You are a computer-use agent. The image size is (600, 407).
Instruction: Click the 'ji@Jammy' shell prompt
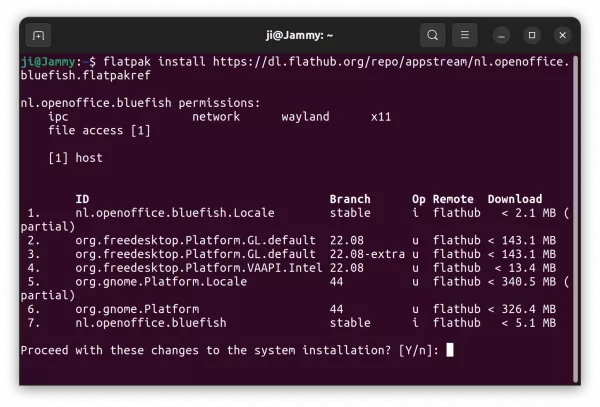pos(48,62)
